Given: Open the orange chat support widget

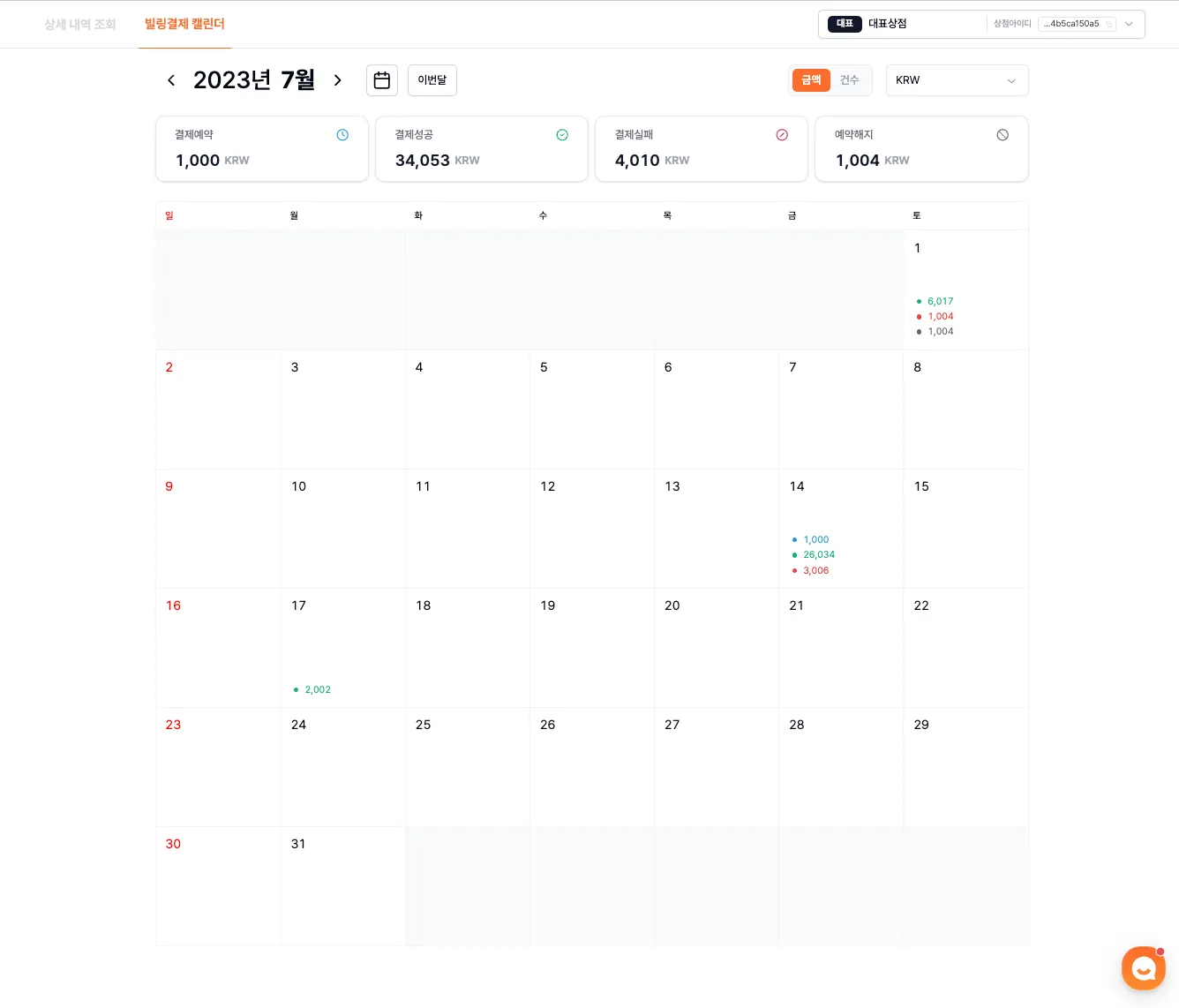Looking at the screenshot, I should pos(1144,968).
